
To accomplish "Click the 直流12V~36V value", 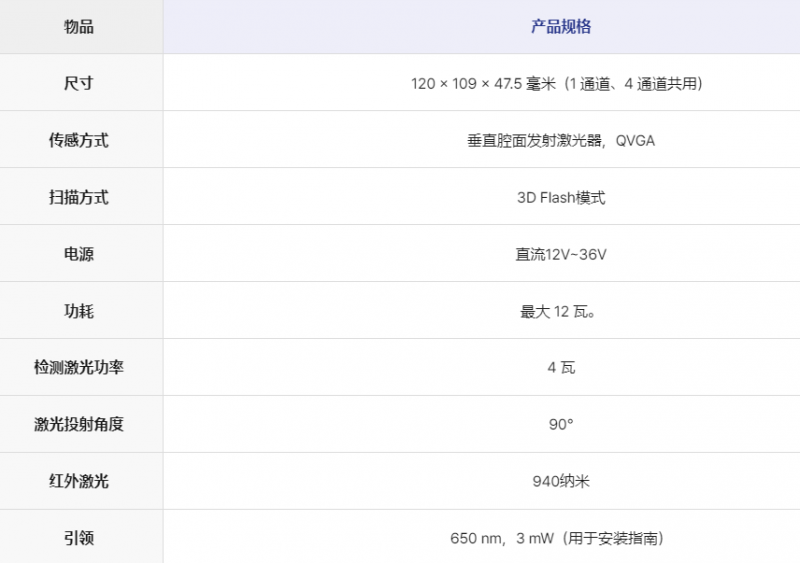I will (560, 255).
